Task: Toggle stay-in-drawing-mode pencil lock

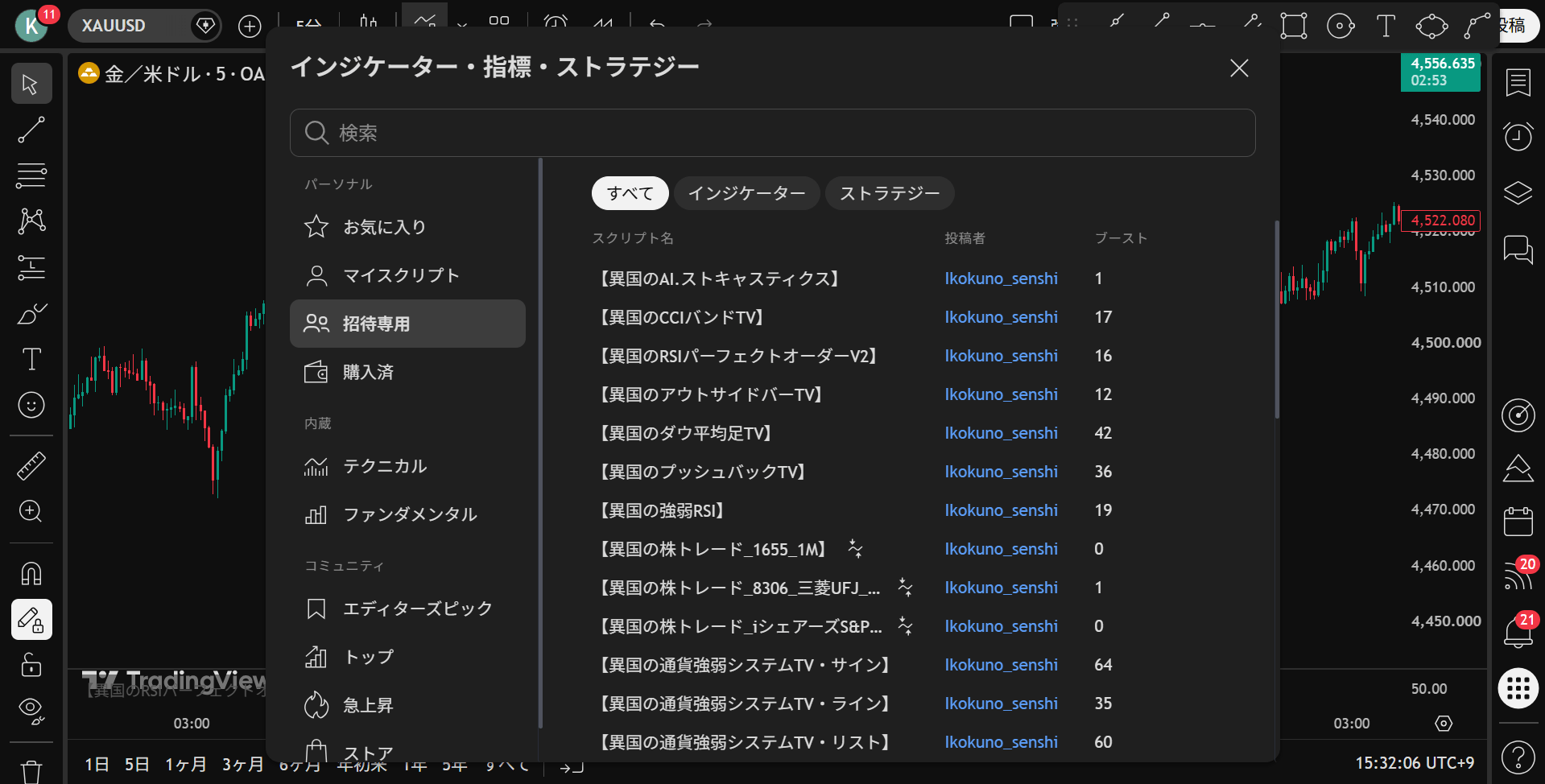Action: [x=31, y=620]
